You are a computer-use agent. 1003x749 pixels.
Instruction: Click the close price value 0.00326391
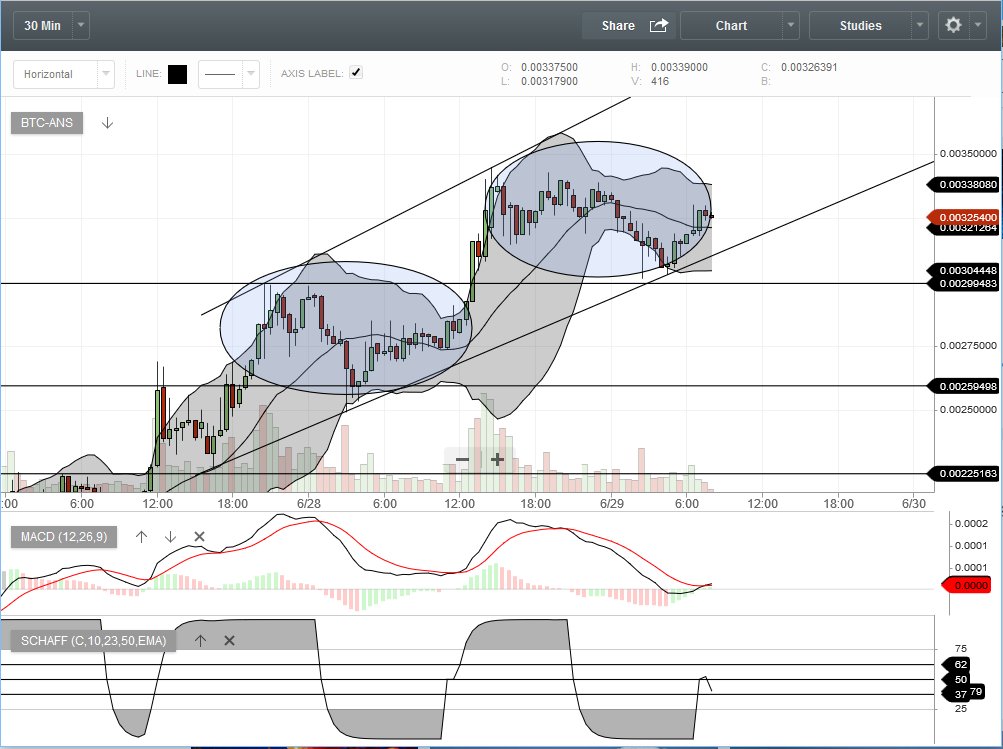pyautogui.click(x=809, y=67)
